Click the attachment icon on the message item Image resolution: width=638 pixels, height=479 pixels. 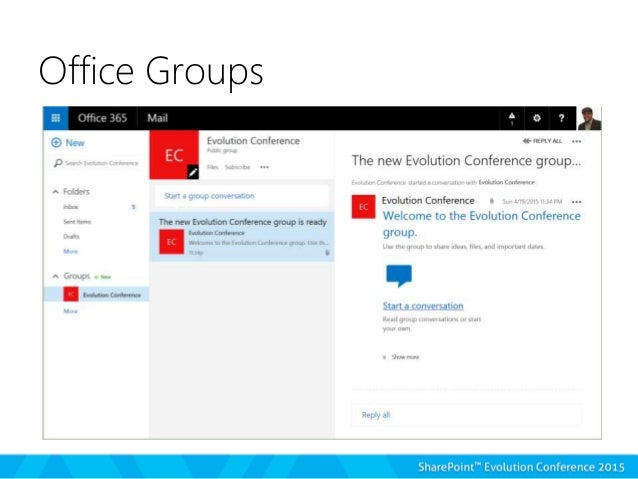327,253
